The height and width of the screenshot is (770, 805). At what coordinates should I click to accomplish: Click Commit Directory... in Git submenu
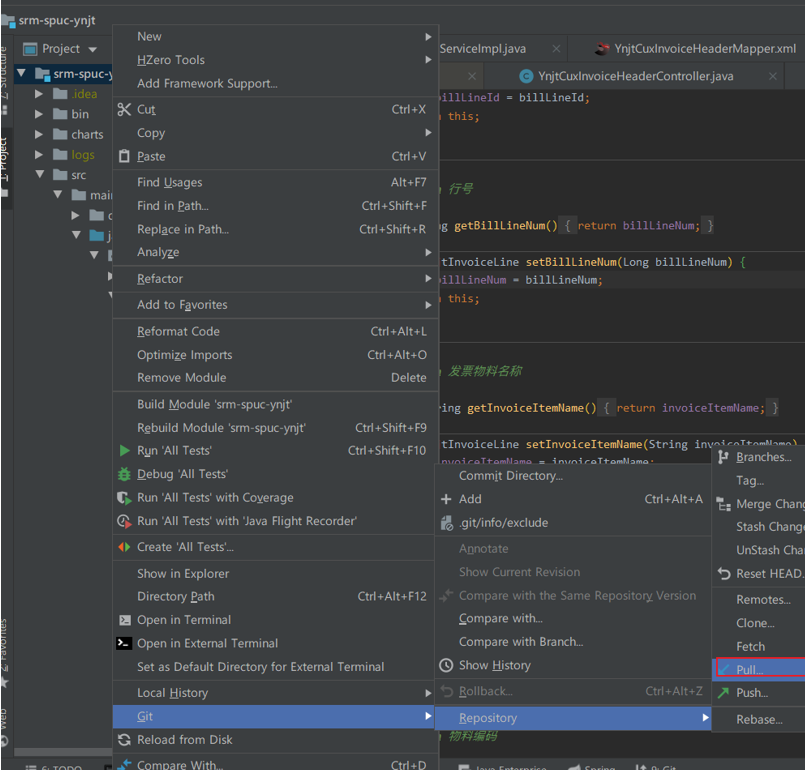click(510, 476)
